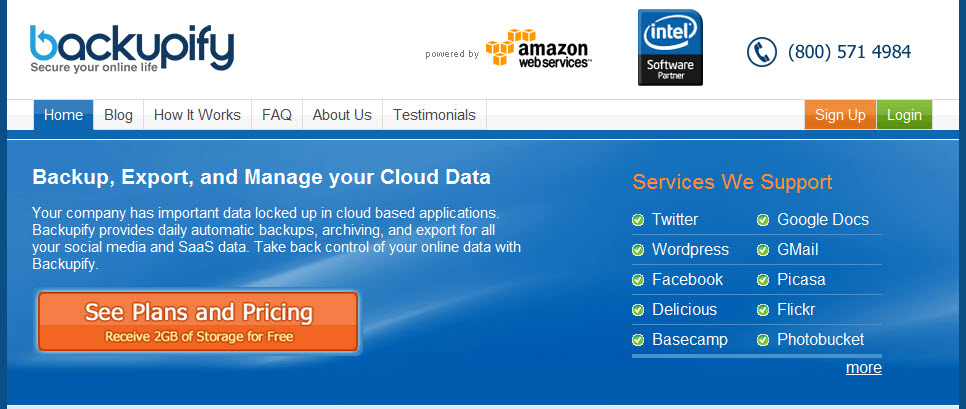Open the FAQ page
966x409 pixels.
click(277, 115)
